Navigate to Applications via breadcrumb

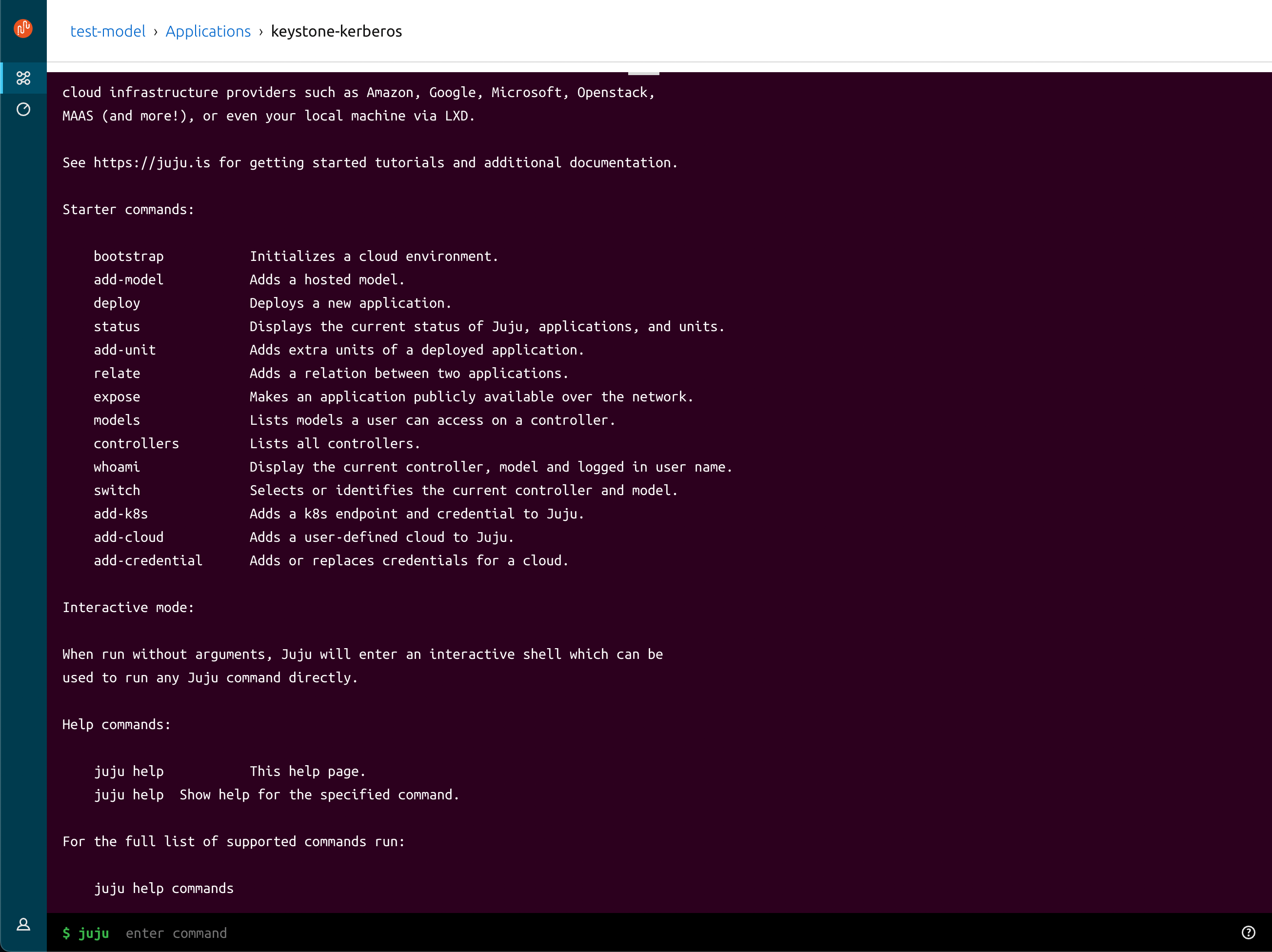pos(208,31)
